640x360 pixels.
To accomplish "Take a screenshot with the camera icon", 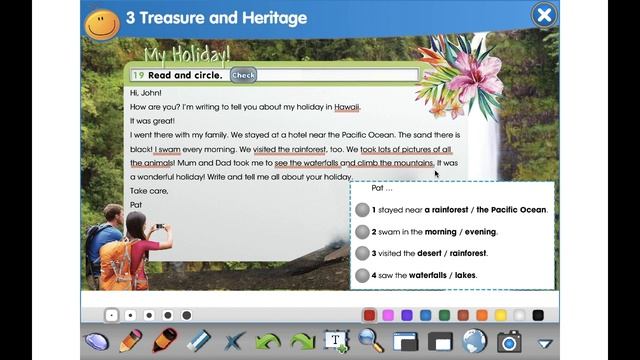I will 509,342.
